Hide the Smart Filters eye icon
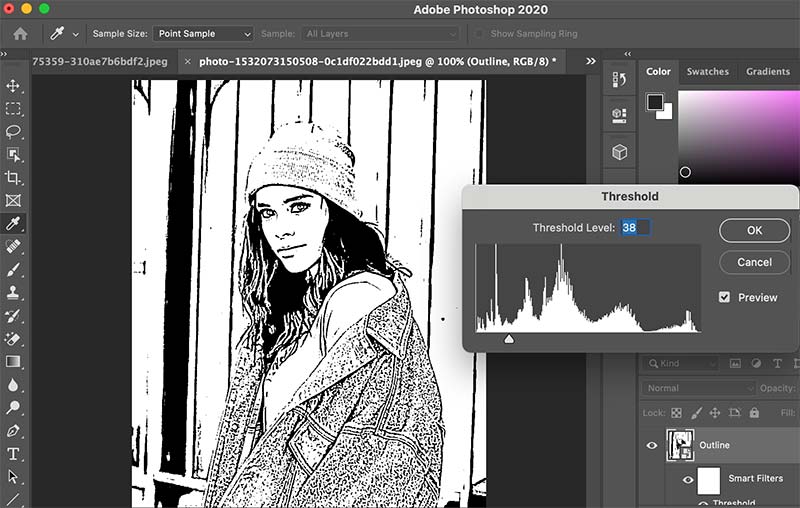The width and height of the screenshot is (800, 508). pyautogui.click(x=688, y=479)
